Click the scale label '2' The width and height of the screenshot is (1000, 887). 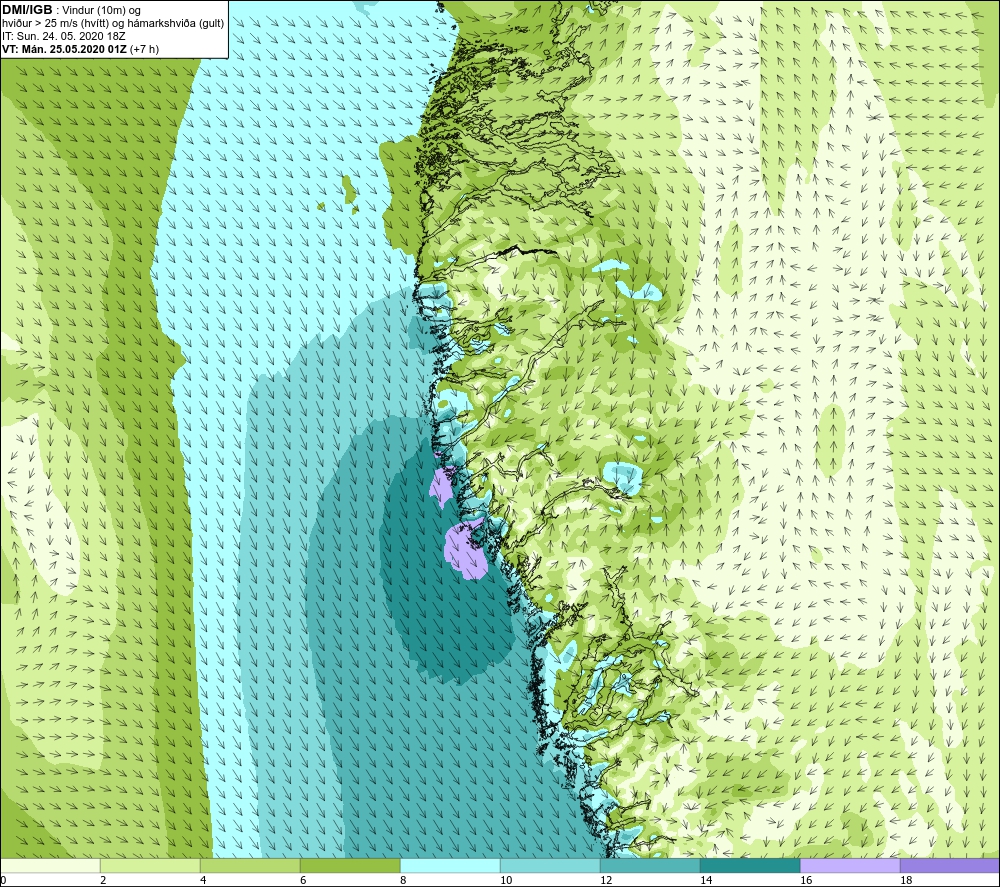click(x=103, y=881)
